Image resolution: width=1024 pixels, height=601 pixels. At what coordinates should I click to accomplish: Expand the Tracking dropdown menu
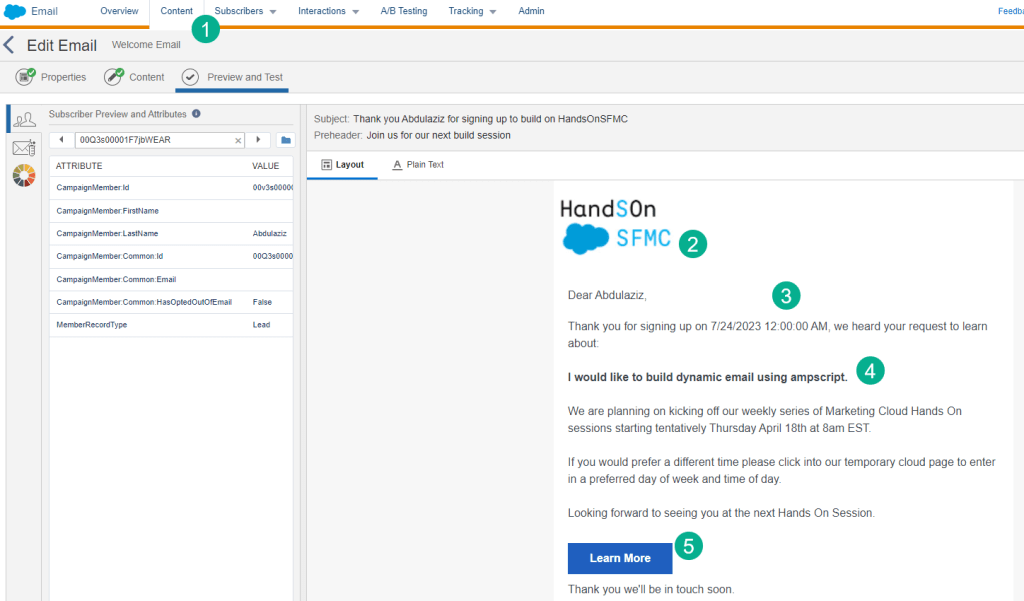click(x=472, y=11)
